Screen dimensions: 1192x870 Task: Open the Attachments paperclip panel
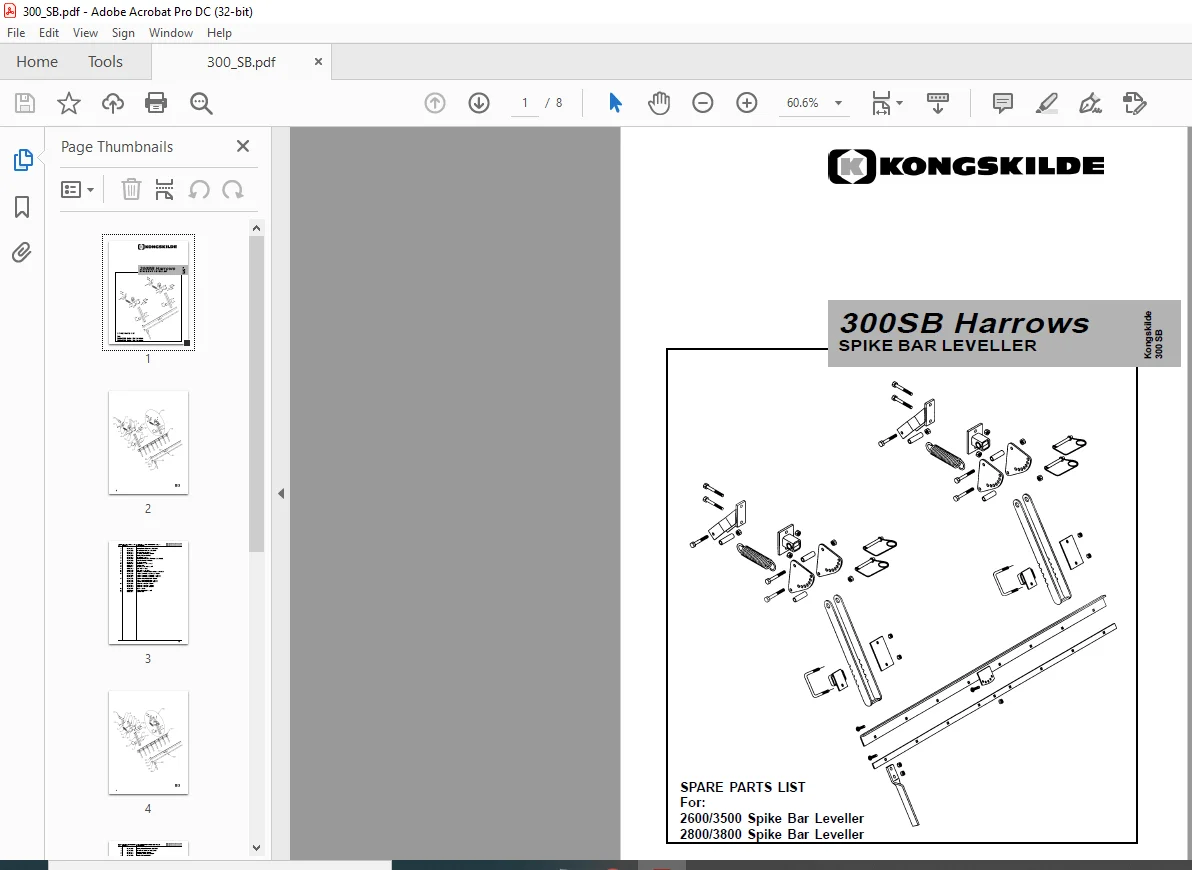(22, 252)
